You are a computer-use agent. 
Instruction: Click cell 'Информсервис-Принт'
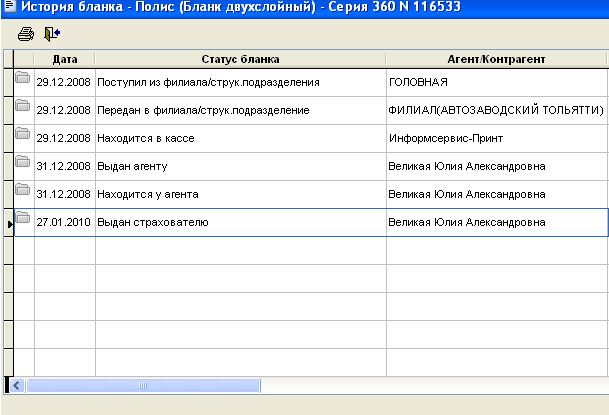(x=498, y=139)
